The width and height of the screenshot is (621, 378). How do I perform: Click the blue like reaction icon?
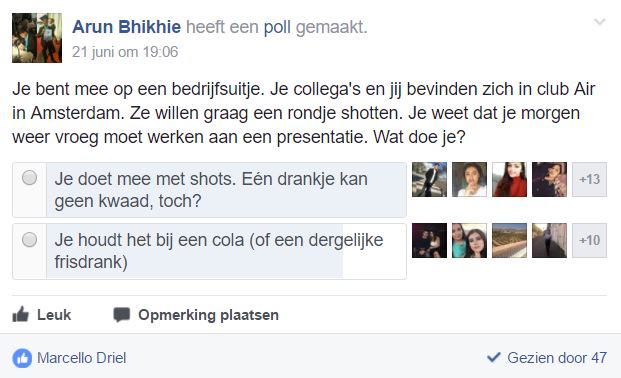[x=22, y=358]
